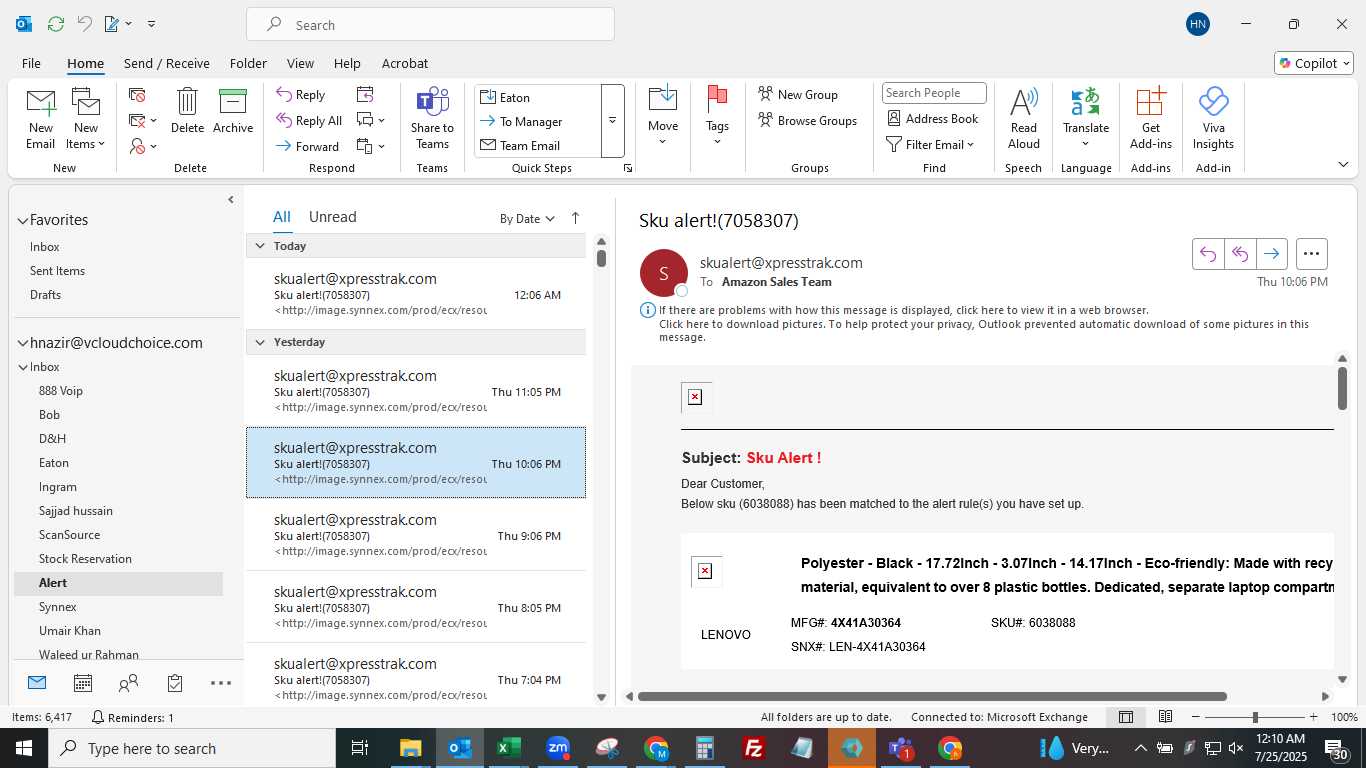1366x768 pixels.
Task: Archive the selected message
Action: [x=233, y=110]
